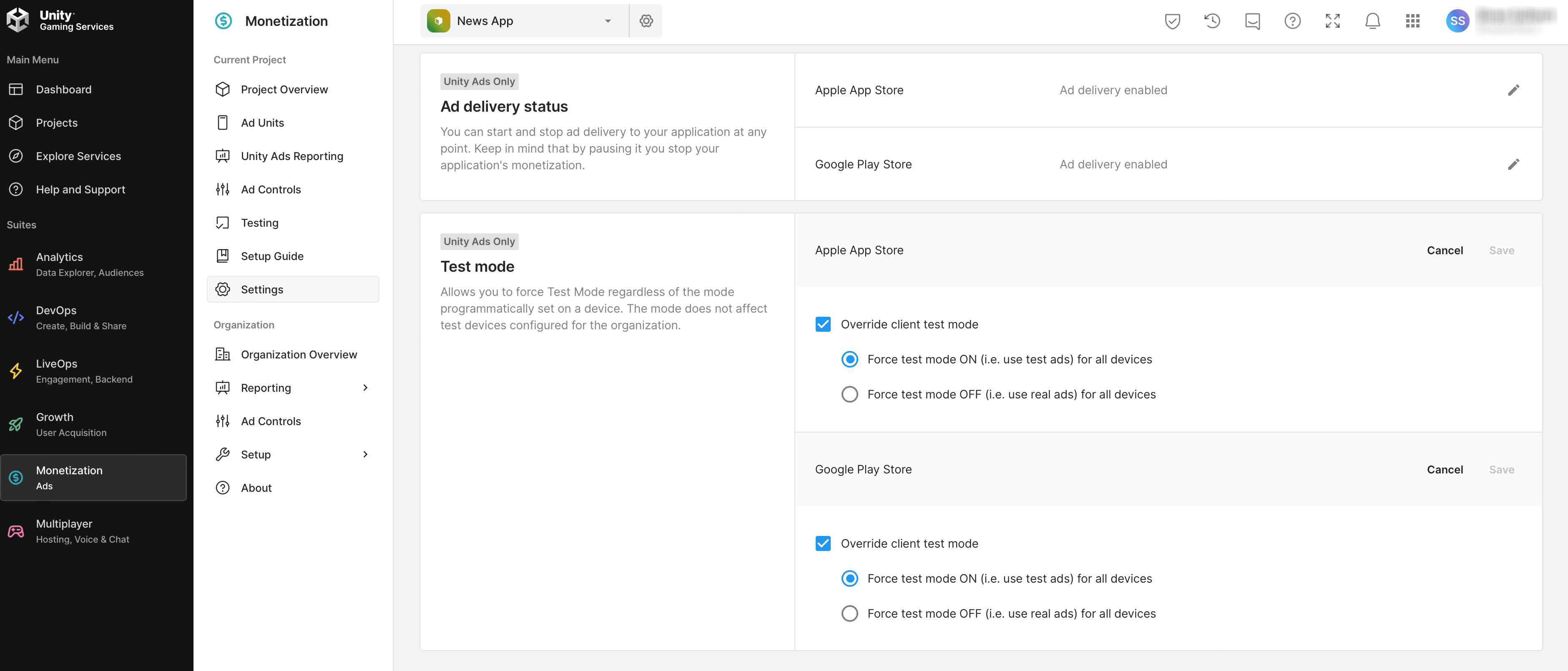Click the shield check icon in header
1568x671 pixels.
[1172, 21]
